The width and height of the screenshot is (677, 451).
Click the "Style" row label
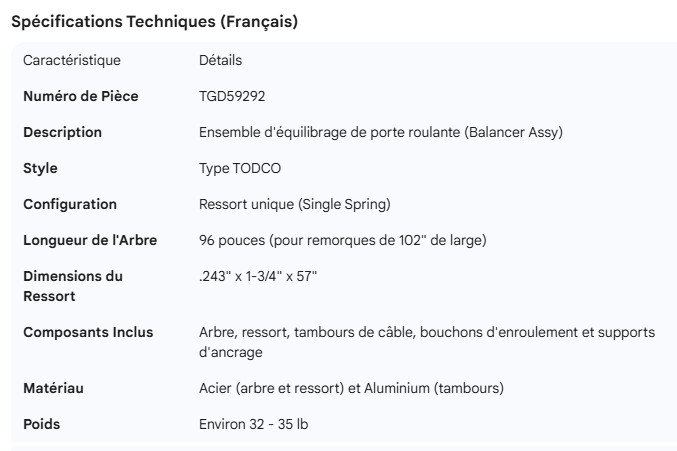click(40, 168)
